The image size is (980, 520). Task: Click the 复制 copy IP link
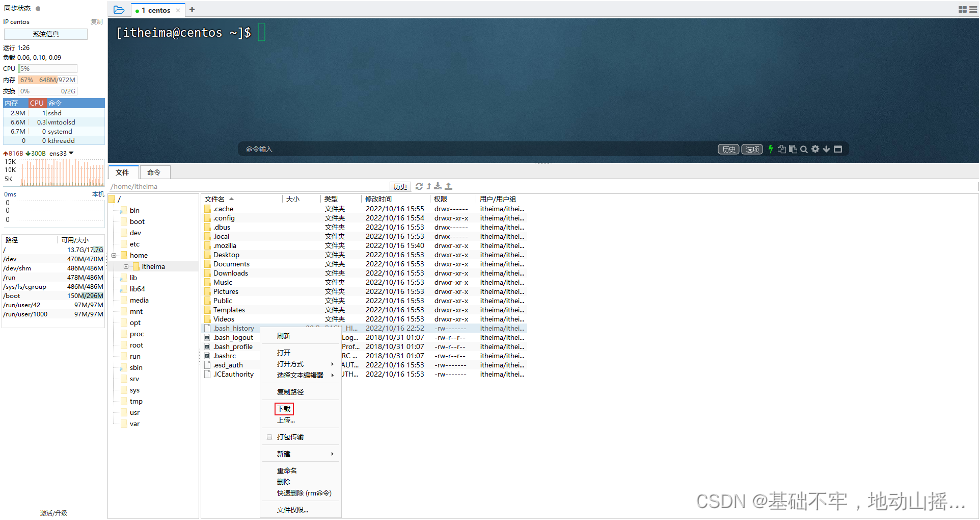coord(96,21)
